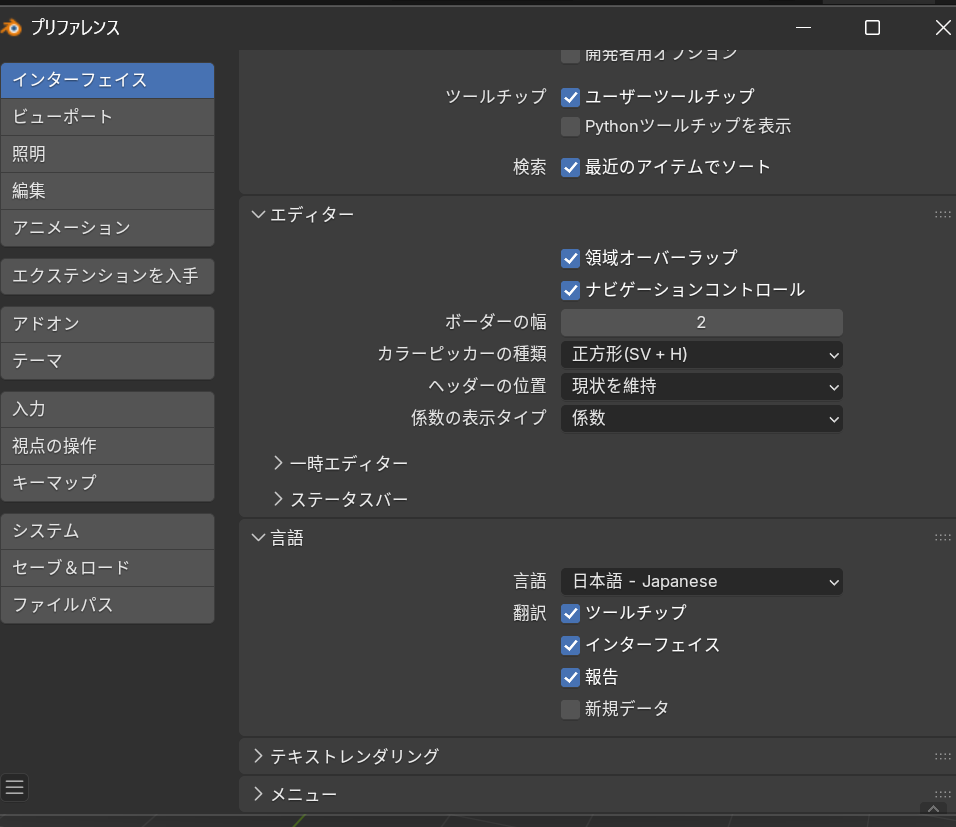Select the テーマ section in the sidebar
Image resolution: width=956 pixels, height=827 pixels.
click(x=107, y=361)
